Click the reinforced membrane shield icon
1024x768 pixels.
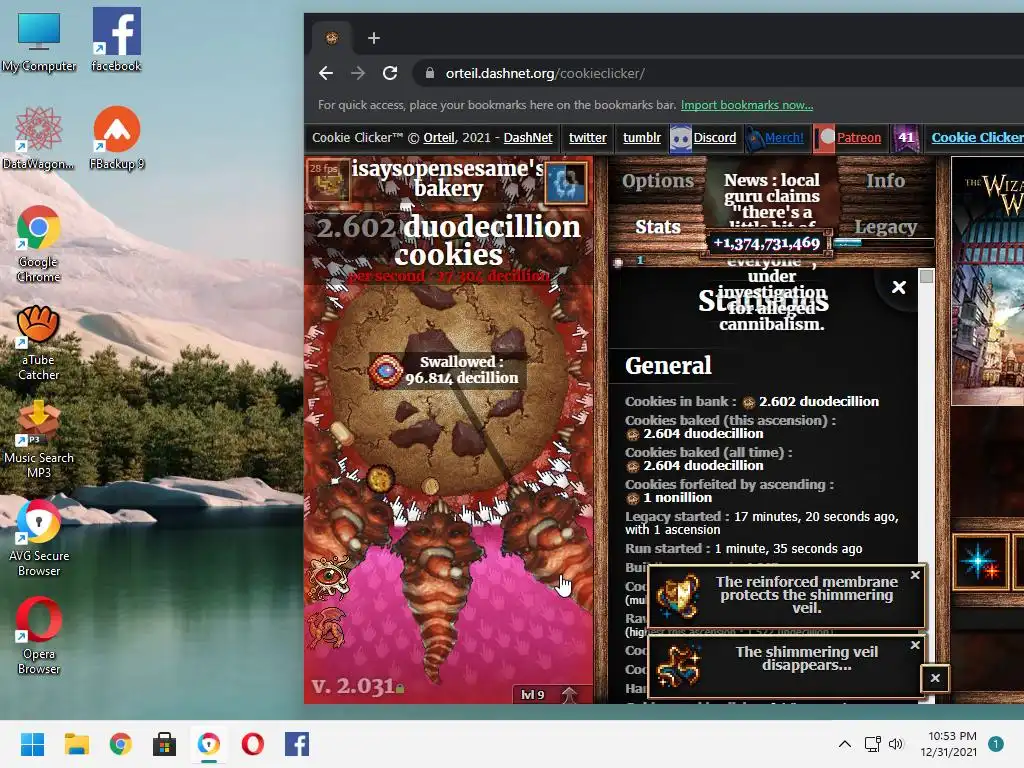(x=679, y=596)
